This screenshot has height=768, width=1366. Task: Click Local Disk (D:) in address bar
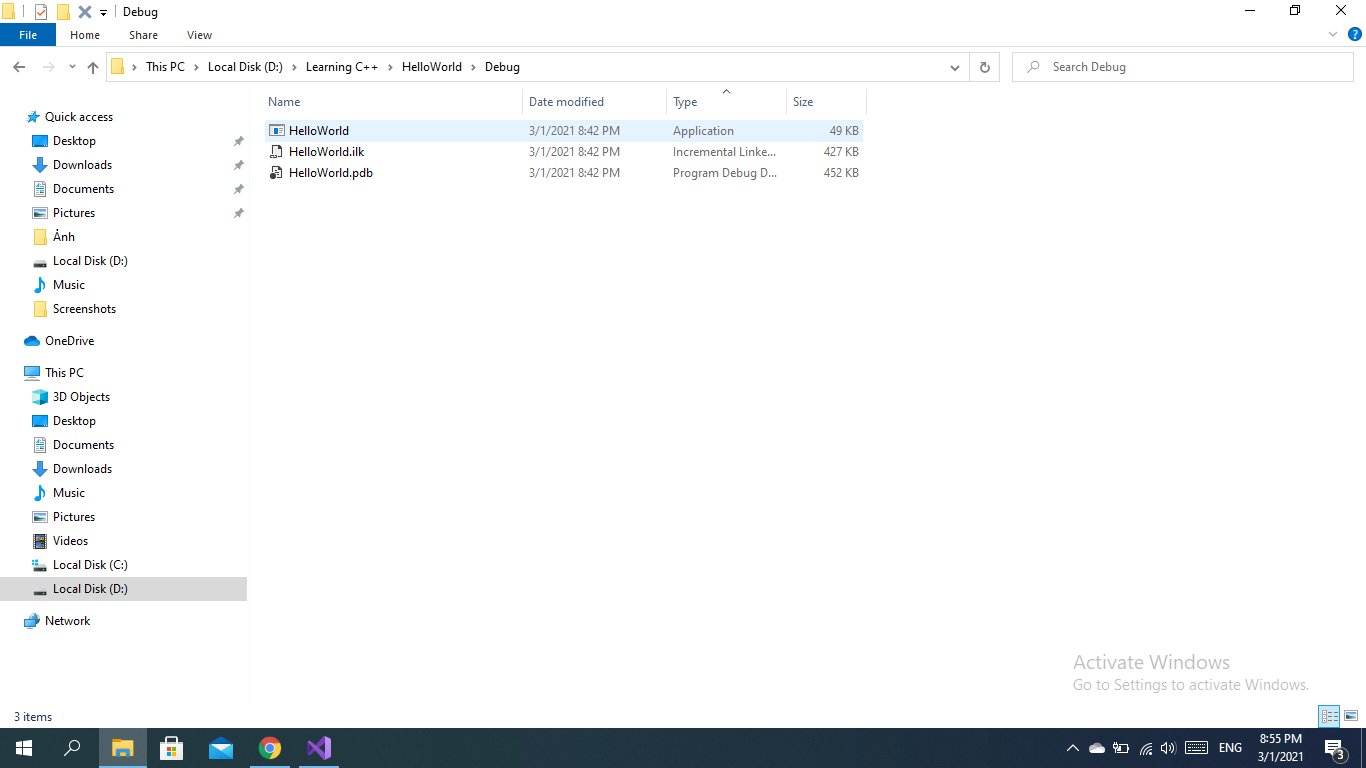click(245, 67)
